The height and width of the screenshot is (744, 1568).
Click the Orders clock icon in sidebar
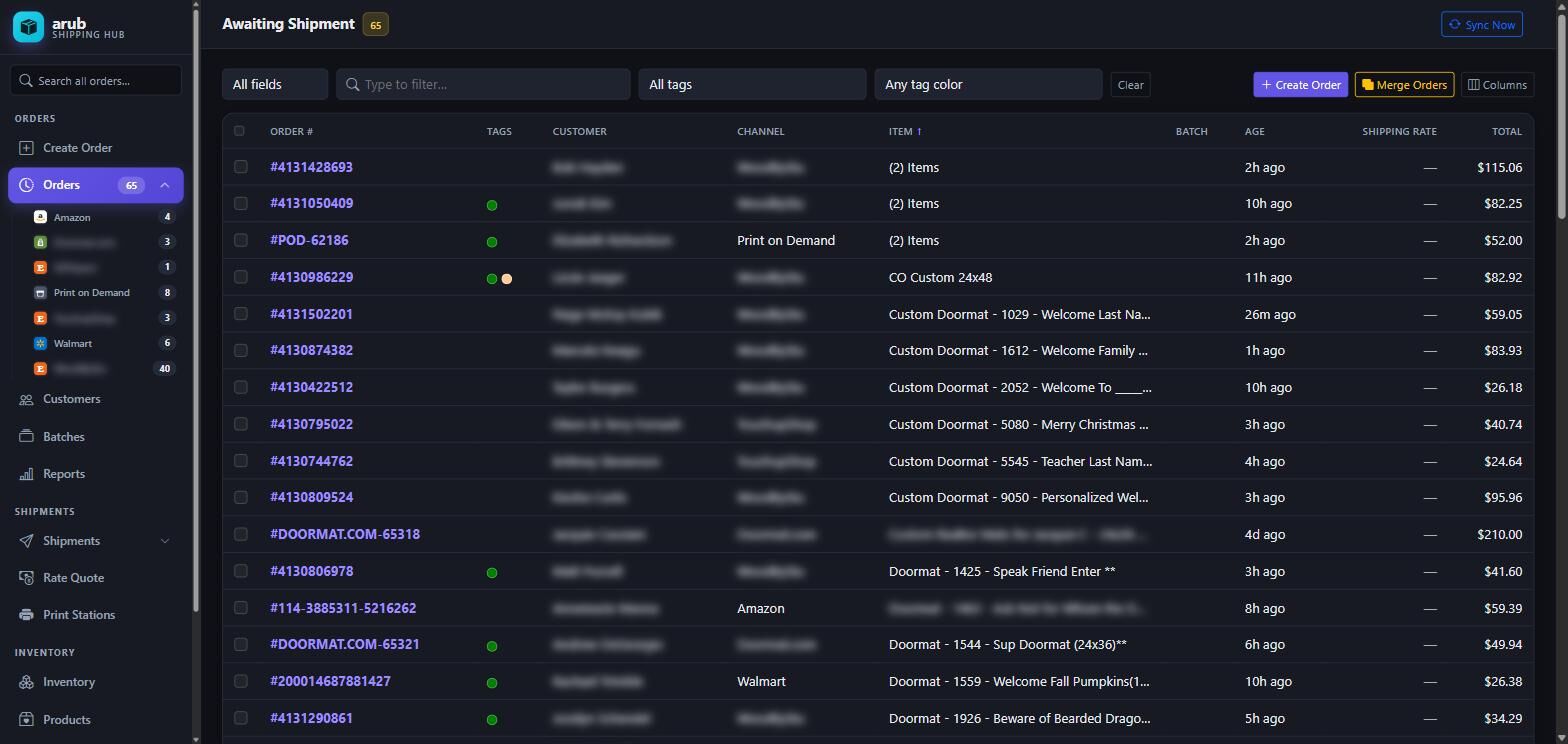pos(26,185)
